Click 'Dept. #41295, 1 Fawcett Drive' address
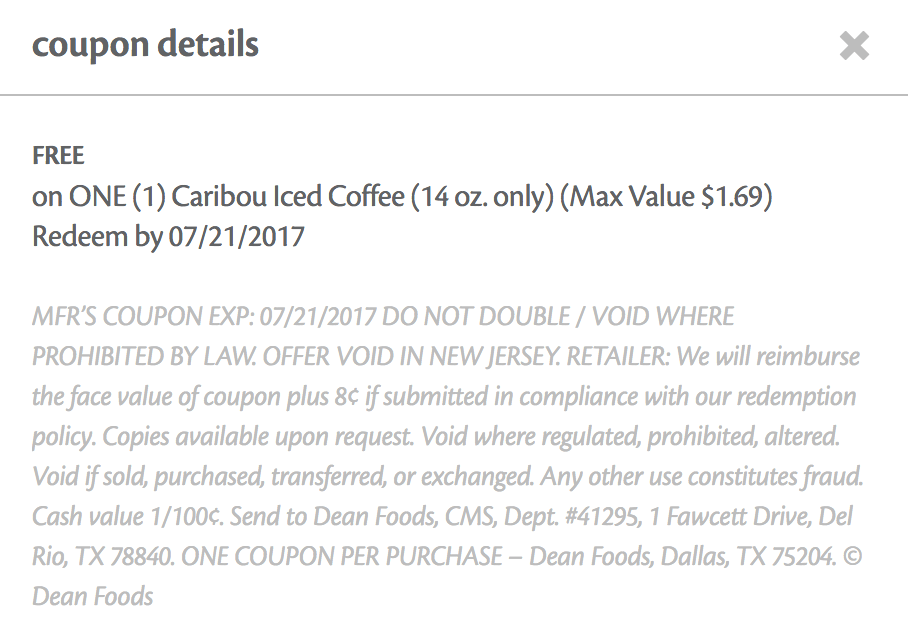908x636 pixels. (658, 516)
